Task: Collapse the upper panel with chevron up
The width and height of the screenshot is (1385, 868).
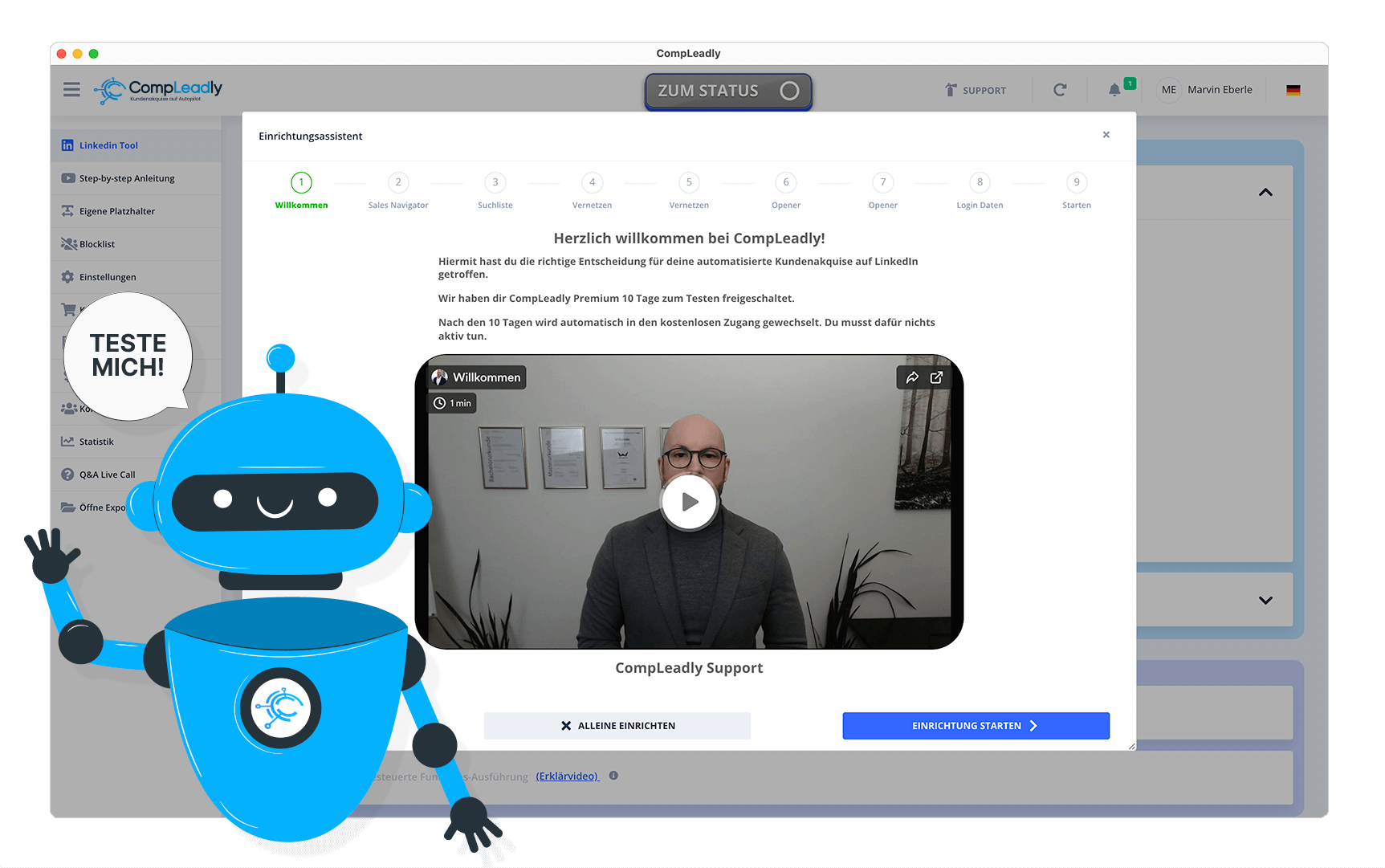Action: point(1265,193)
